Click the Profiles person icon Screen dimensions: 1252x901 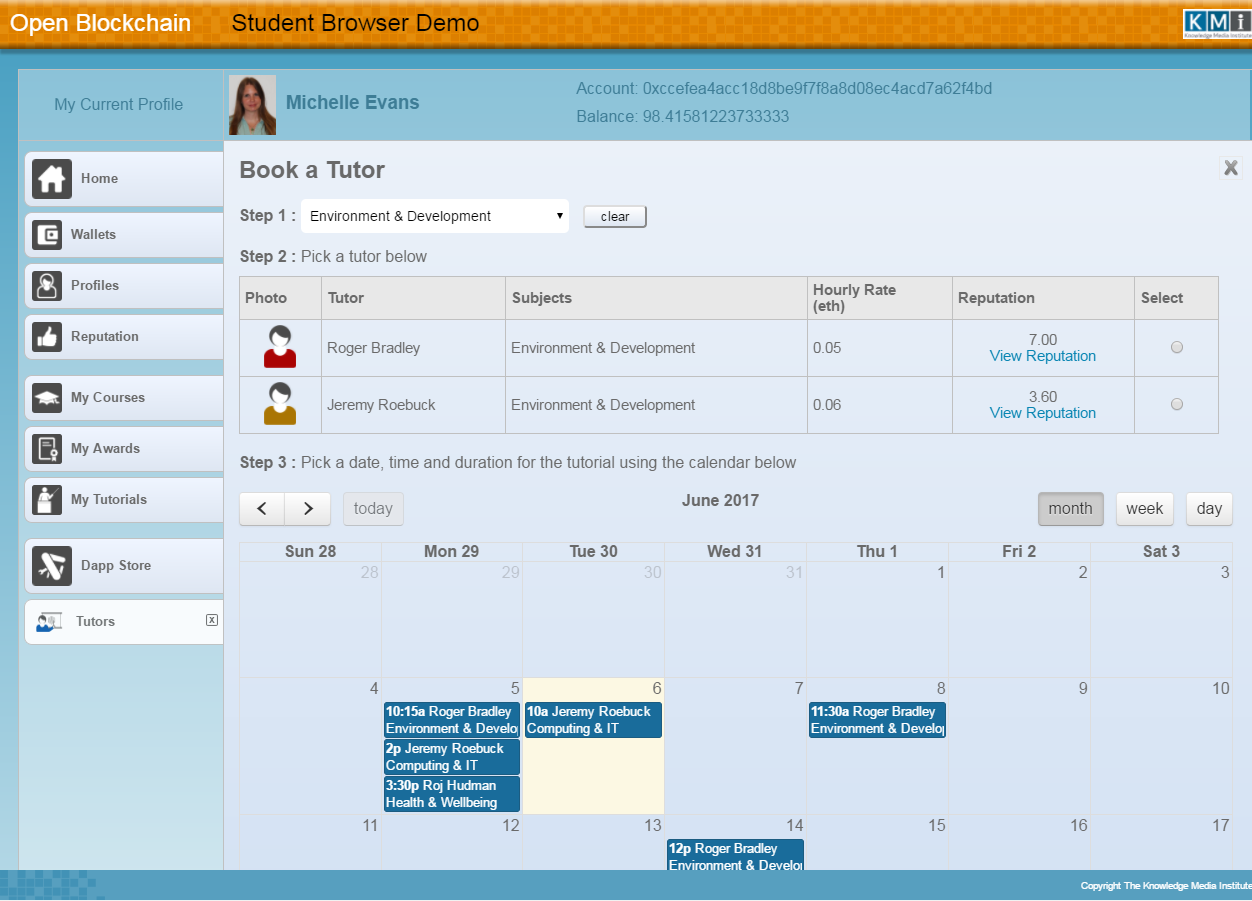46,286
